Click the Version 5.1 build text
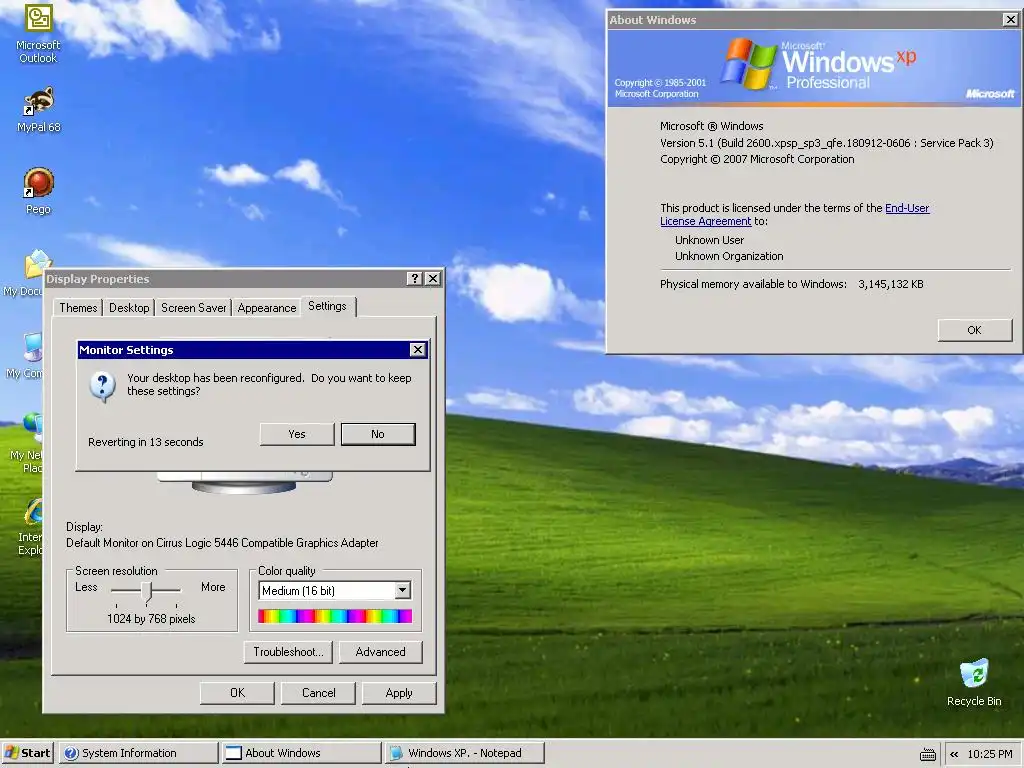The height and width of the screenshot is (768, 1024). tap(826, 143)
